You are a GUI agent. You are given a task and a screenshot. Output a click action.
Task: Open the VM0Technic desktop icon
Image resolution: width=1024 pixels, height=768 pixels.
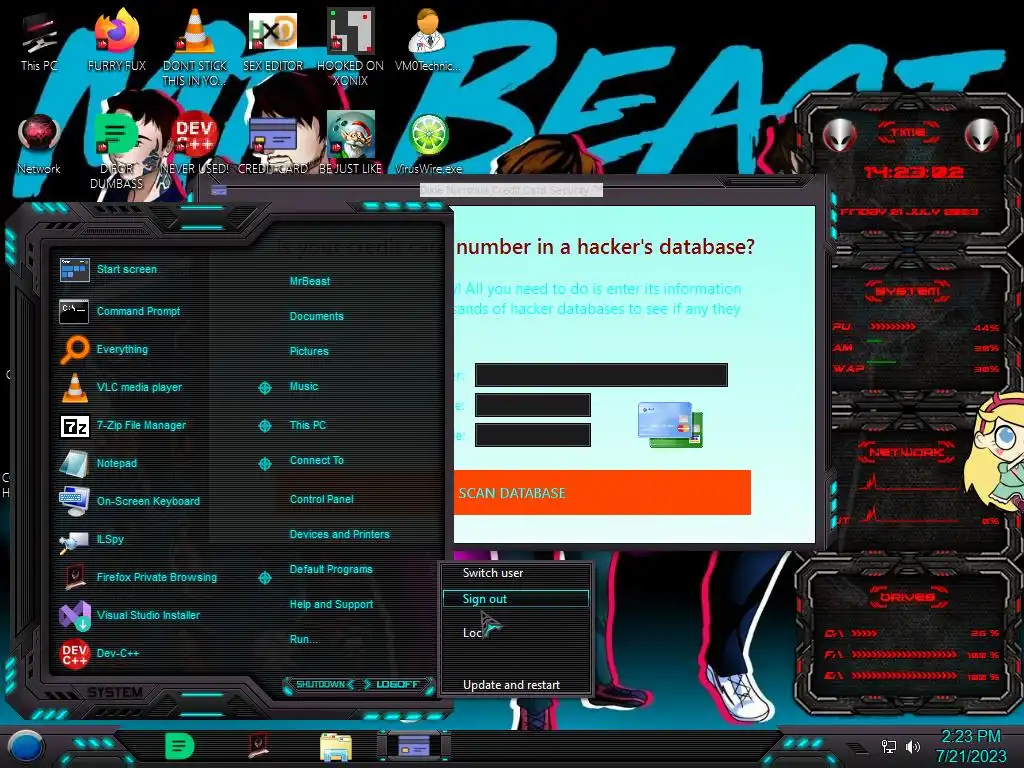pyautogui.click(x=428, y=42)
